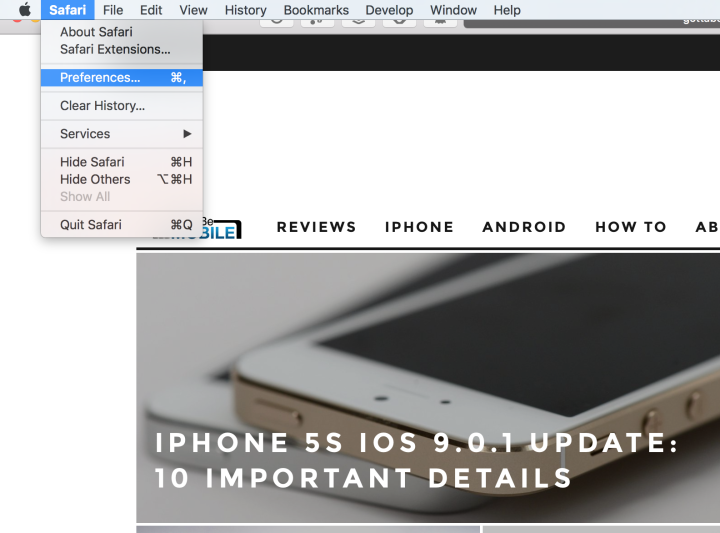720x533 pixels.
Task: Choose Hide Others
Action: tap(122, 179)
